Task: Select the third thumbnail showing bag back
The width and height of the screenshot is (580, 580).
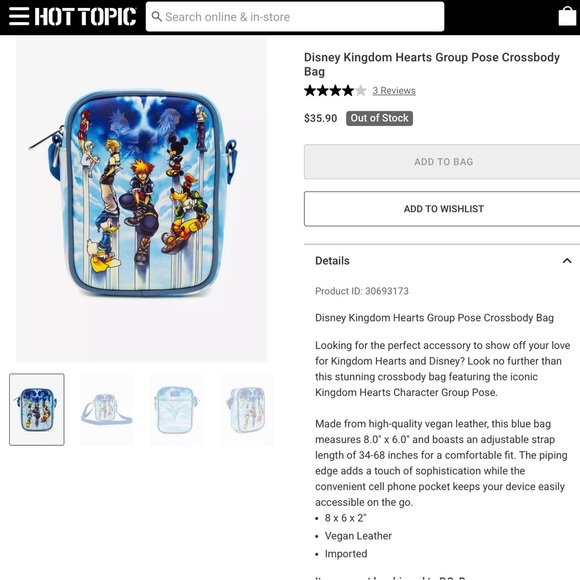Action: tap(177, 409)
